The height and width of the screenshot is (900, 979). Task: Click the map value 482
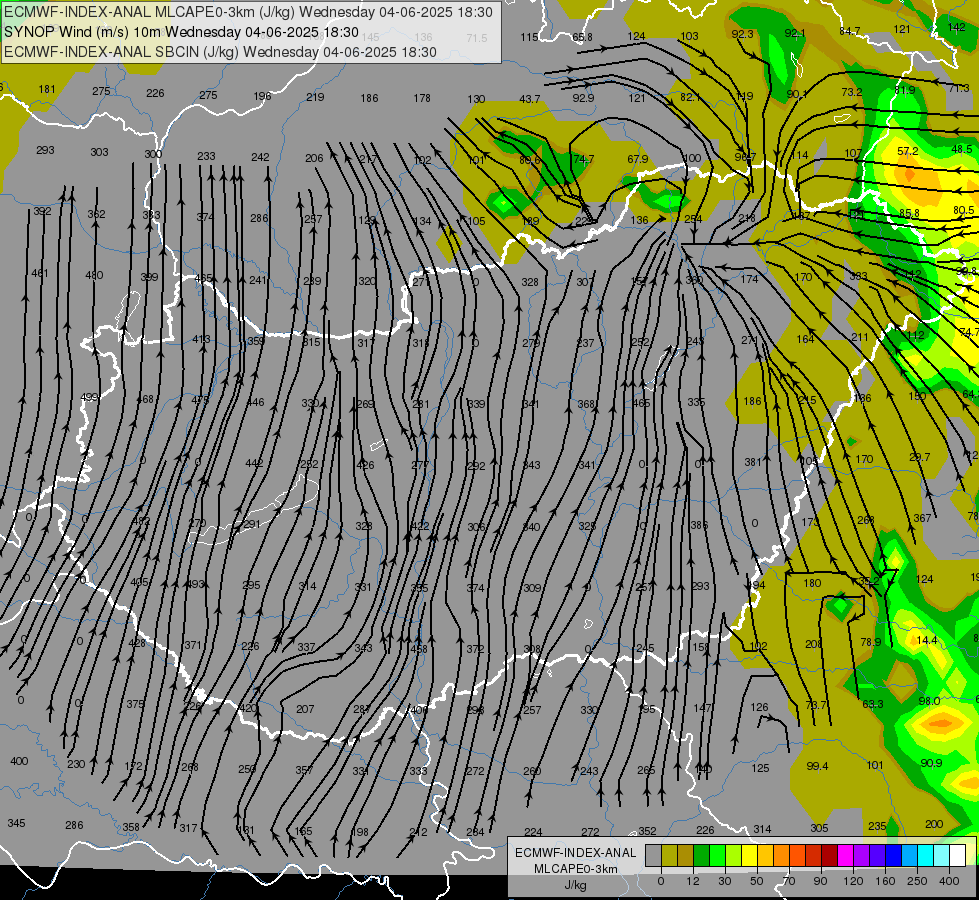(x=141, y=521)
